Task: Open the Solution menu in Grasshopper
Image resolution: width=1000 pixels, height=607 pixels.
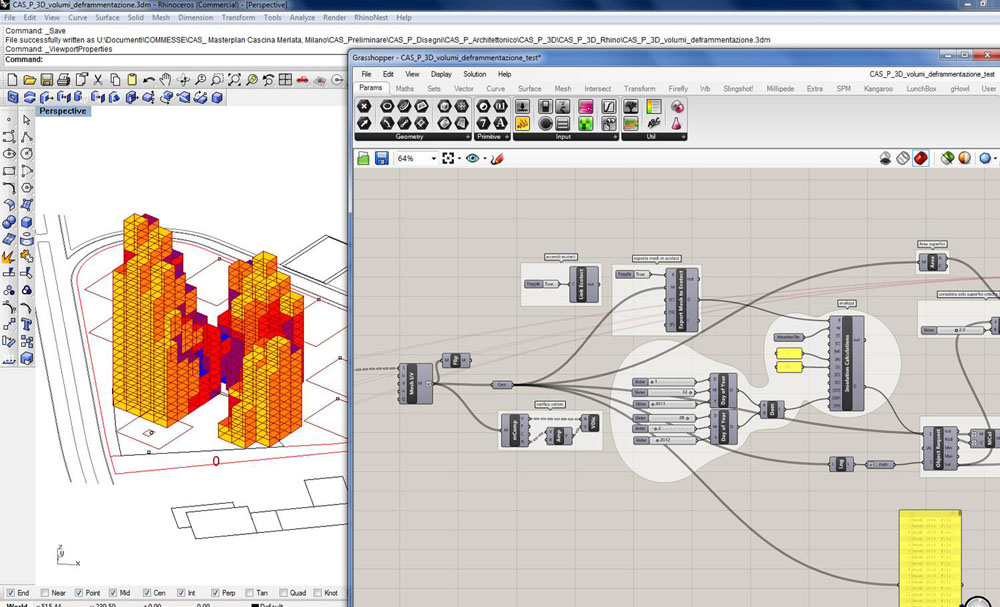Action: pyautogui.click(x=474, y=74)
